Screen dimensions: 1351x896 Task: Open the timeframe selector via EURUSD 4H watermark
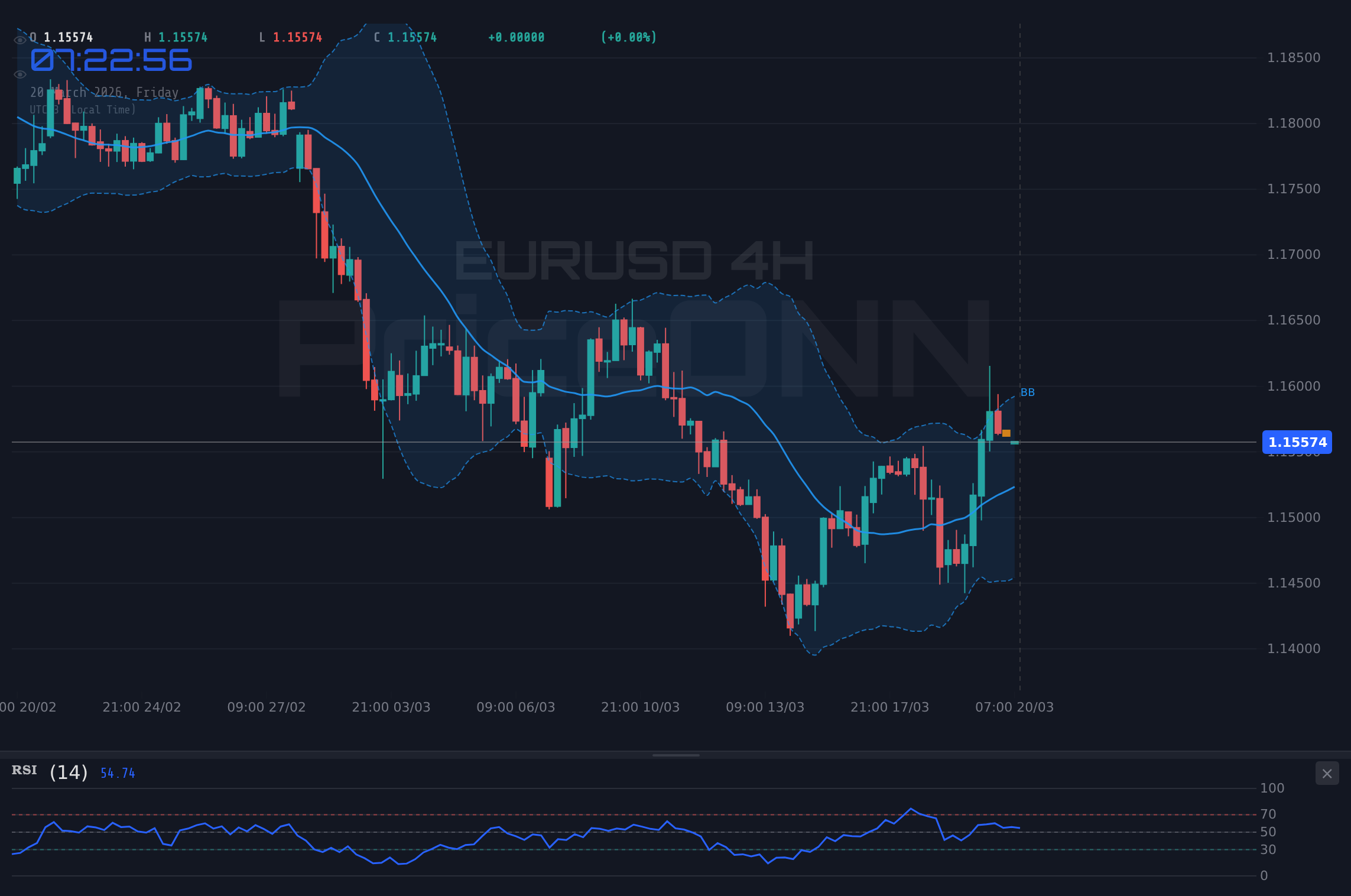coord(632,260)
